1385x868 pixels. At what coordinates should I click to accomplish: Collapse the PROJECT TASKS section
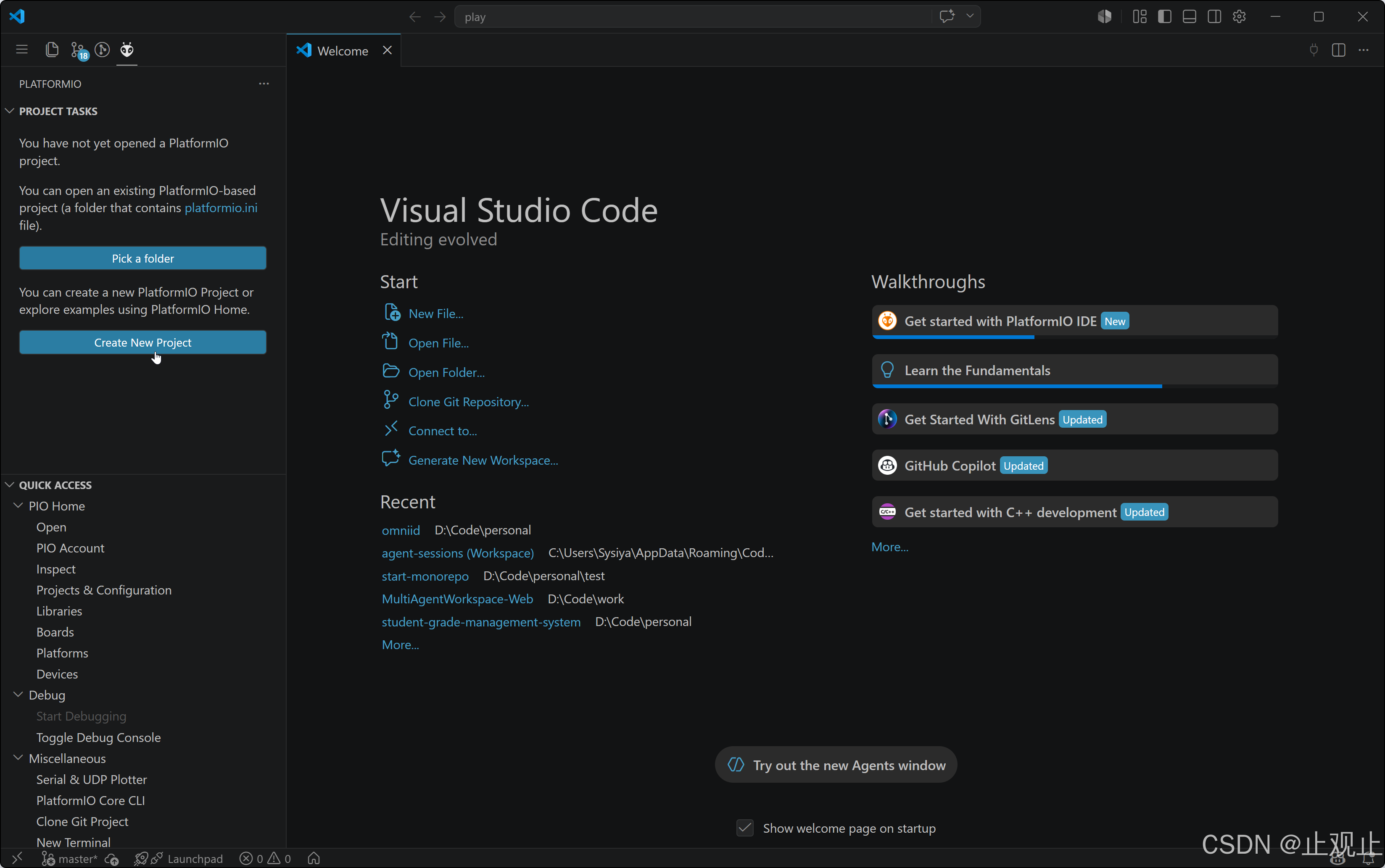click(10, 111)
